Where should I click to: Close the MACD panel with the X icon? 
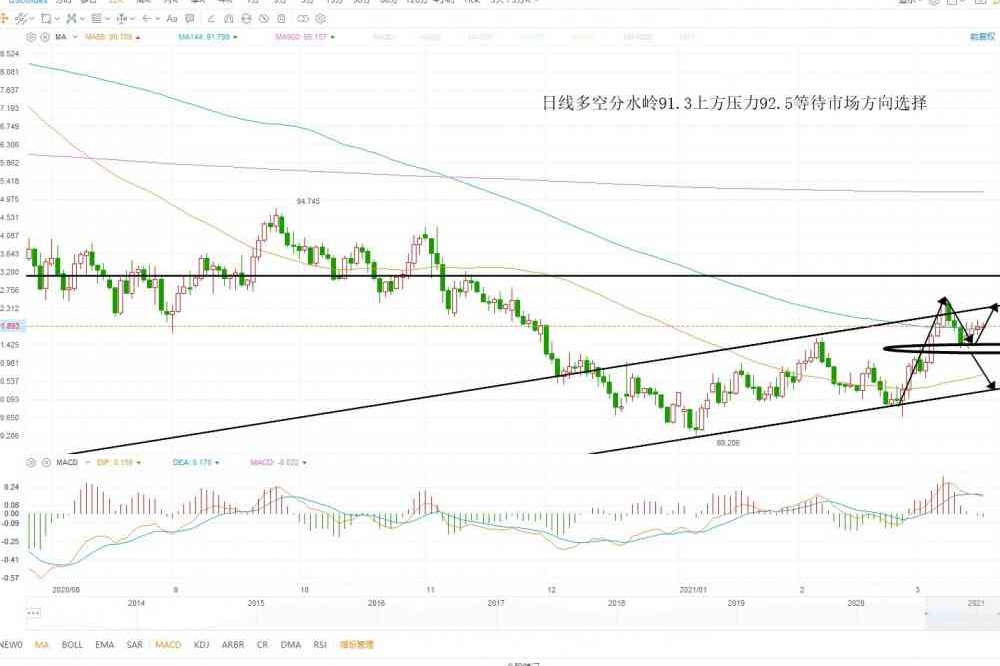44,462
